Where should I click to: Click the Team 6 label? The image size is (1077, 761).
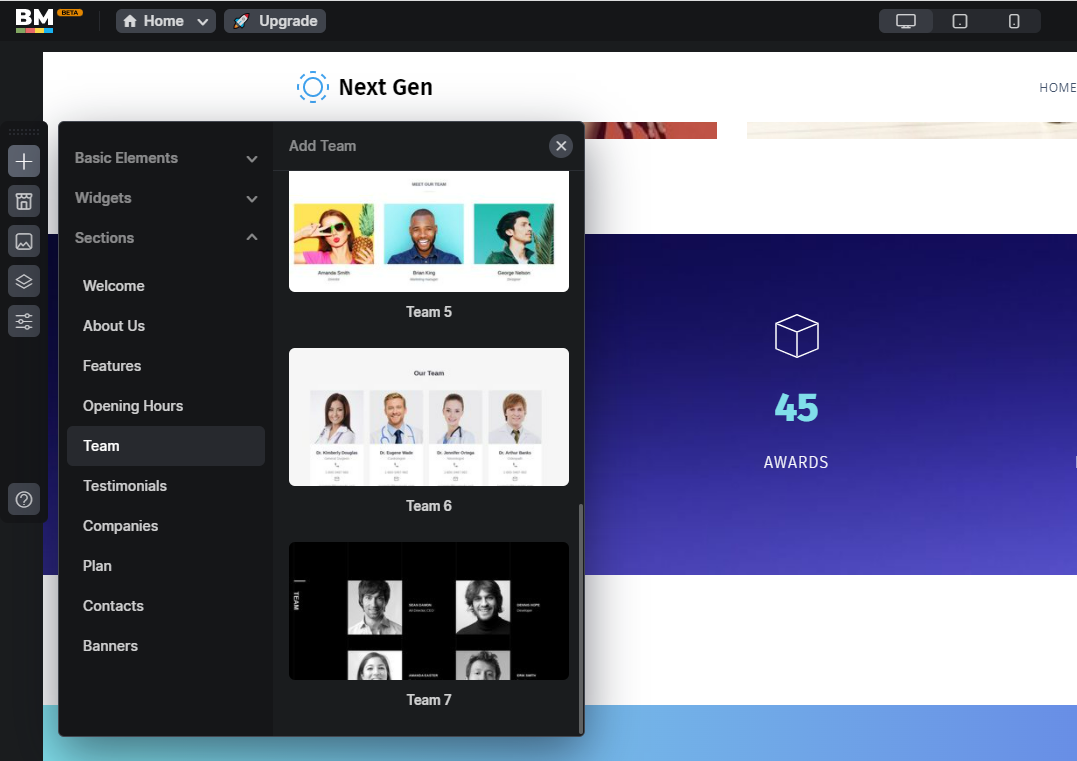tap(429, 506)
